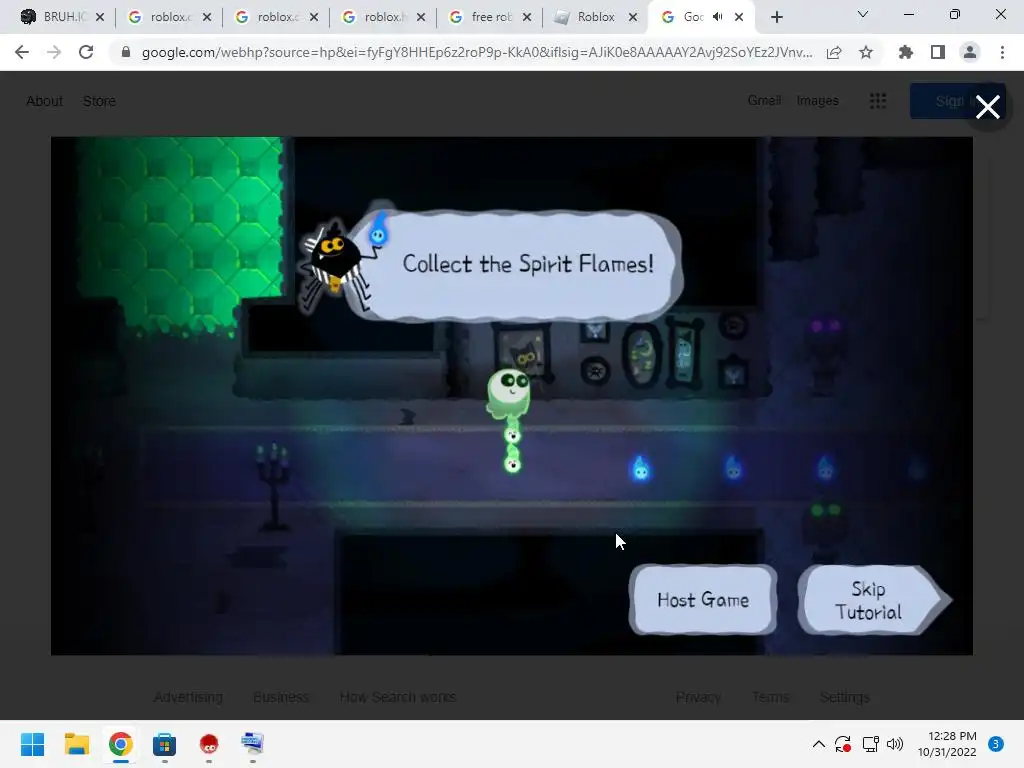This screenshot has height=768, width=1024.
Task: Open Chrome three-dot menu
Action: pos(1002,52)
